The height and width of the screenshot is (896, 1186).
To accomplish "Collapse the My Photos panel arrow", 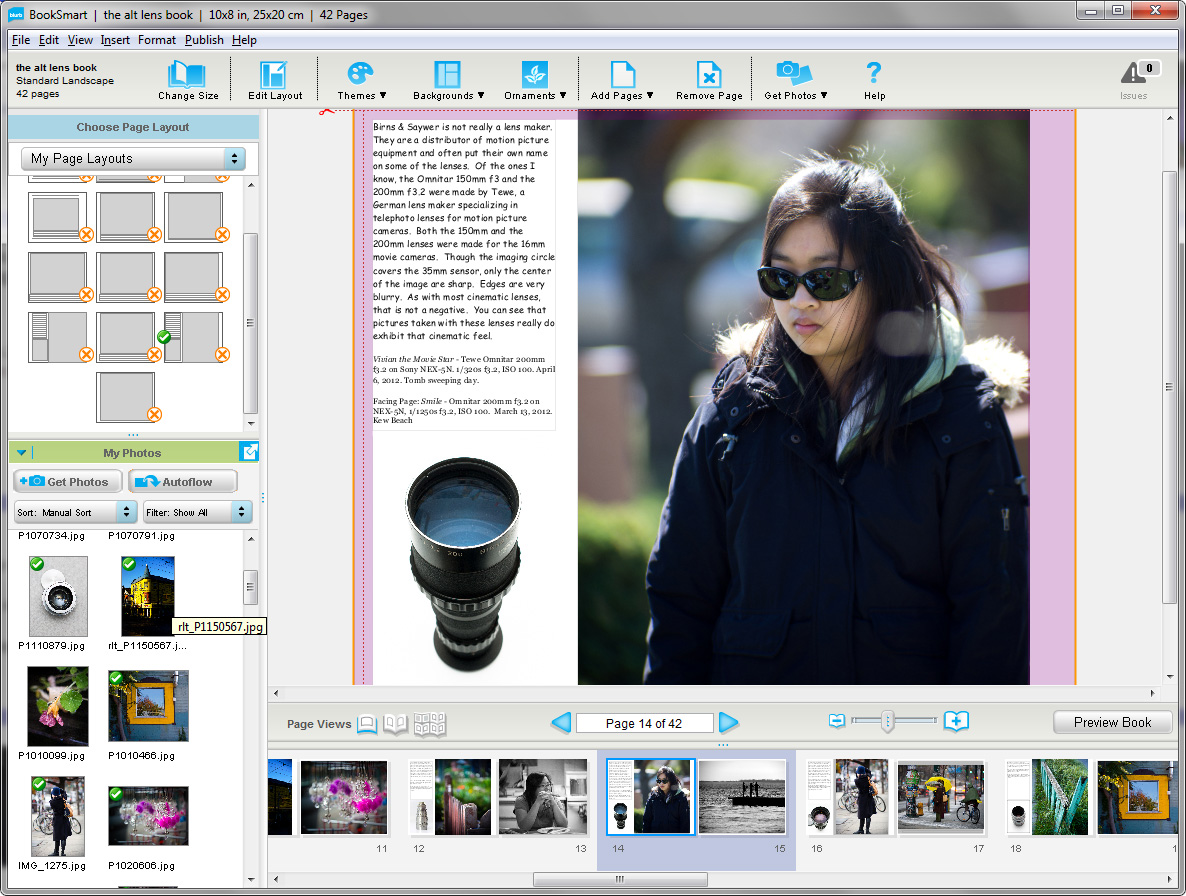I will click(x=22, y=453).
